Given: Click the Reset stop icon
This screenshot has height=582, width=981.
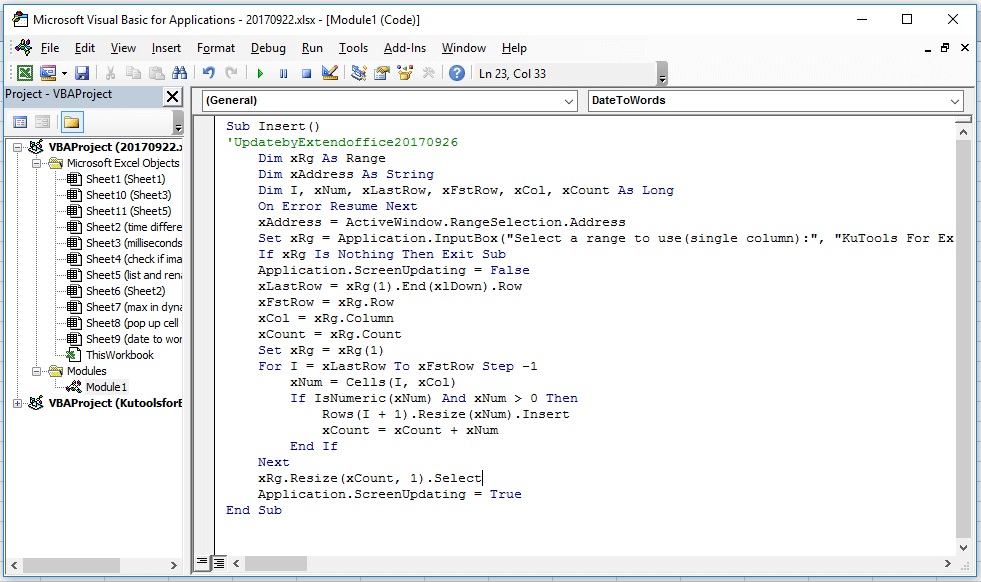Looking at the screenshot, I should [x=306, y=73].
